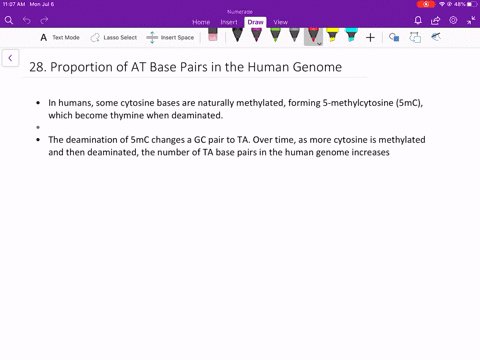This screenshot has width=480, height=360.
Task: Click the text 'which become thymine when deaminated.'
Action: pyautogui.click(x=136, y=115)
